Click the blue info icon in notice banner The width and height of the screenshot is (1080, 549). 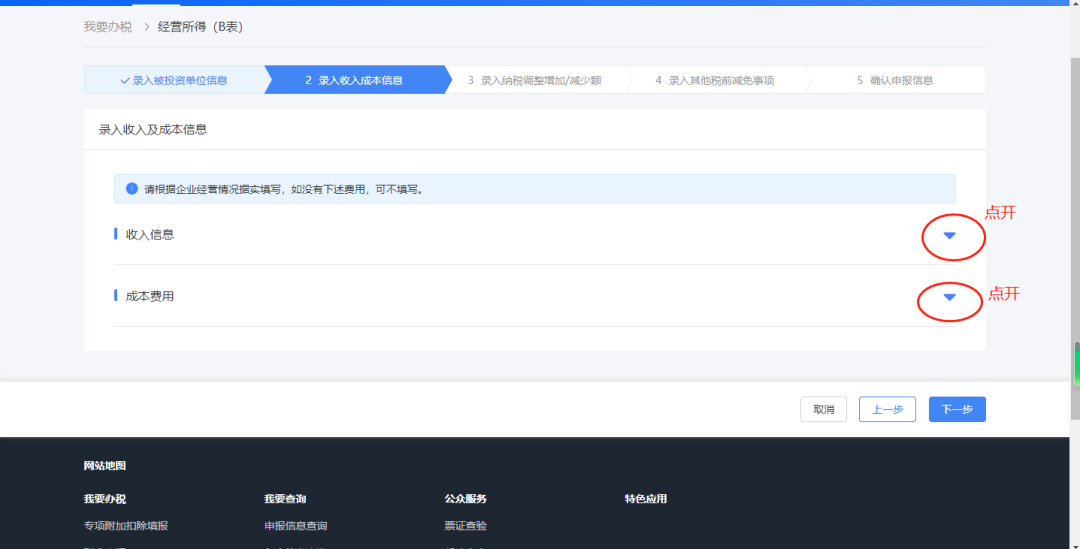click(x=132, y=188)
